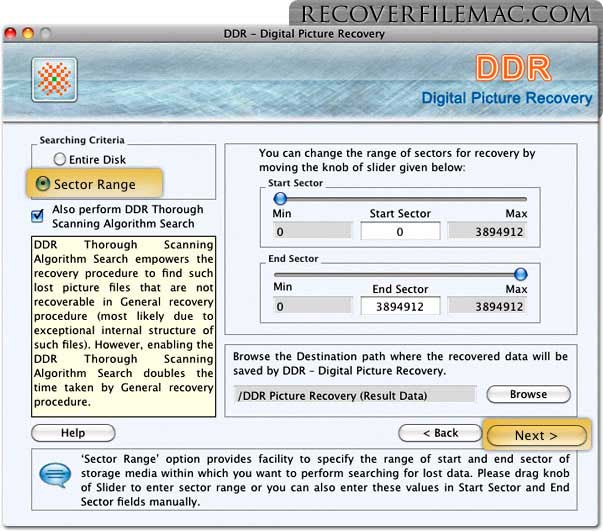Click the Browse button

coord(528,394)
